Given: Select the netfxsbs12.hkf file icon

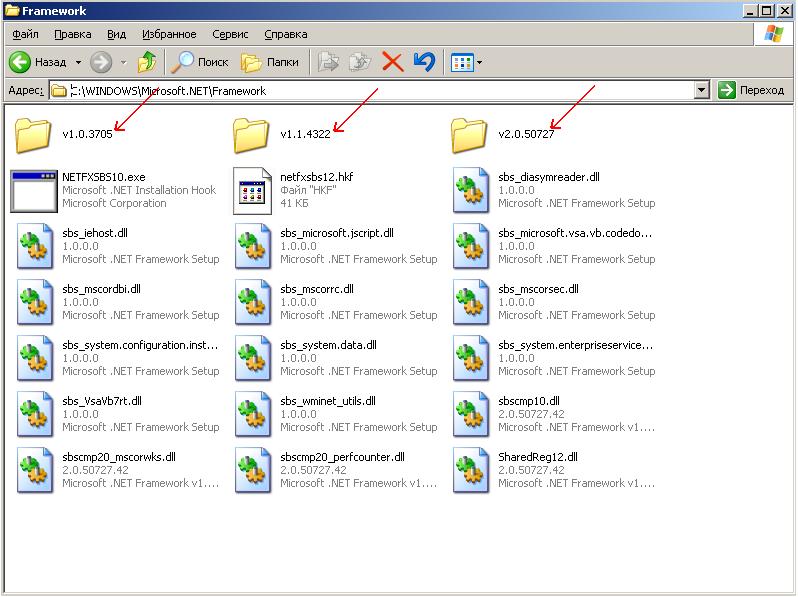Looking at the screenshot, I should pyautogui.click(x=252, y=190).
